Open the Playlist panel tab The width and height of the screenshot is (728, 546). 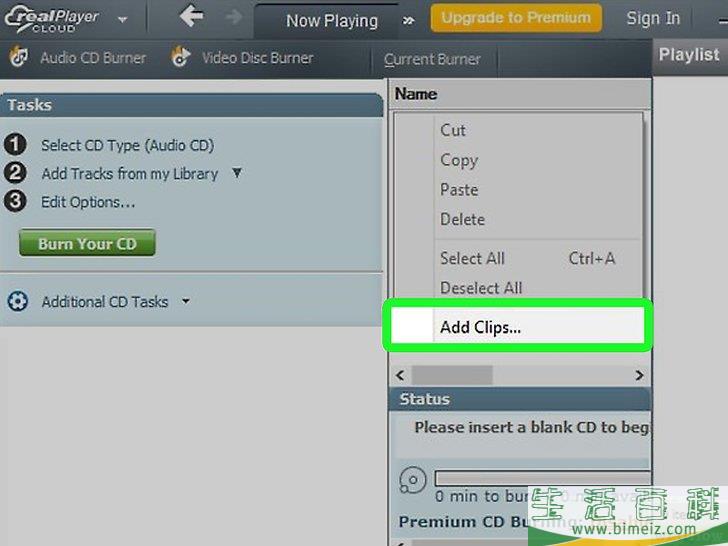click(689, 55)
